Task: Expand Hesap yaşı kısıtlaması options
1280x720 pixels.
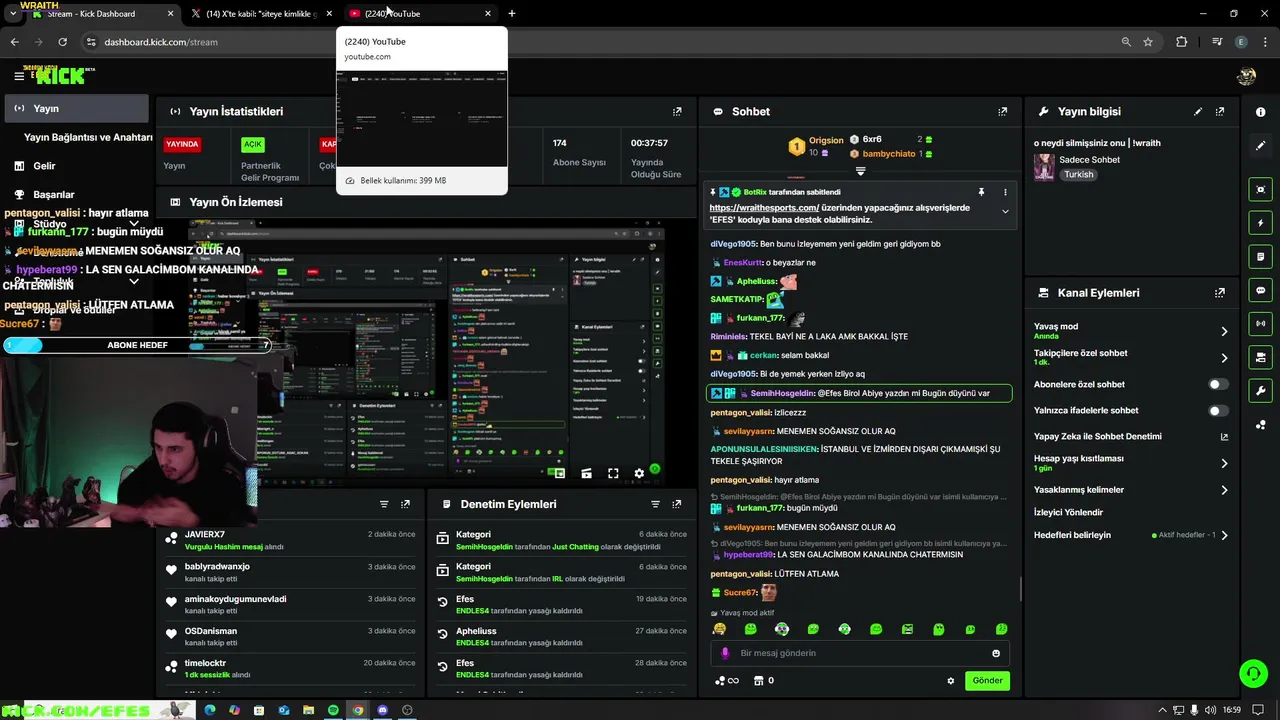Action: 1224,463
